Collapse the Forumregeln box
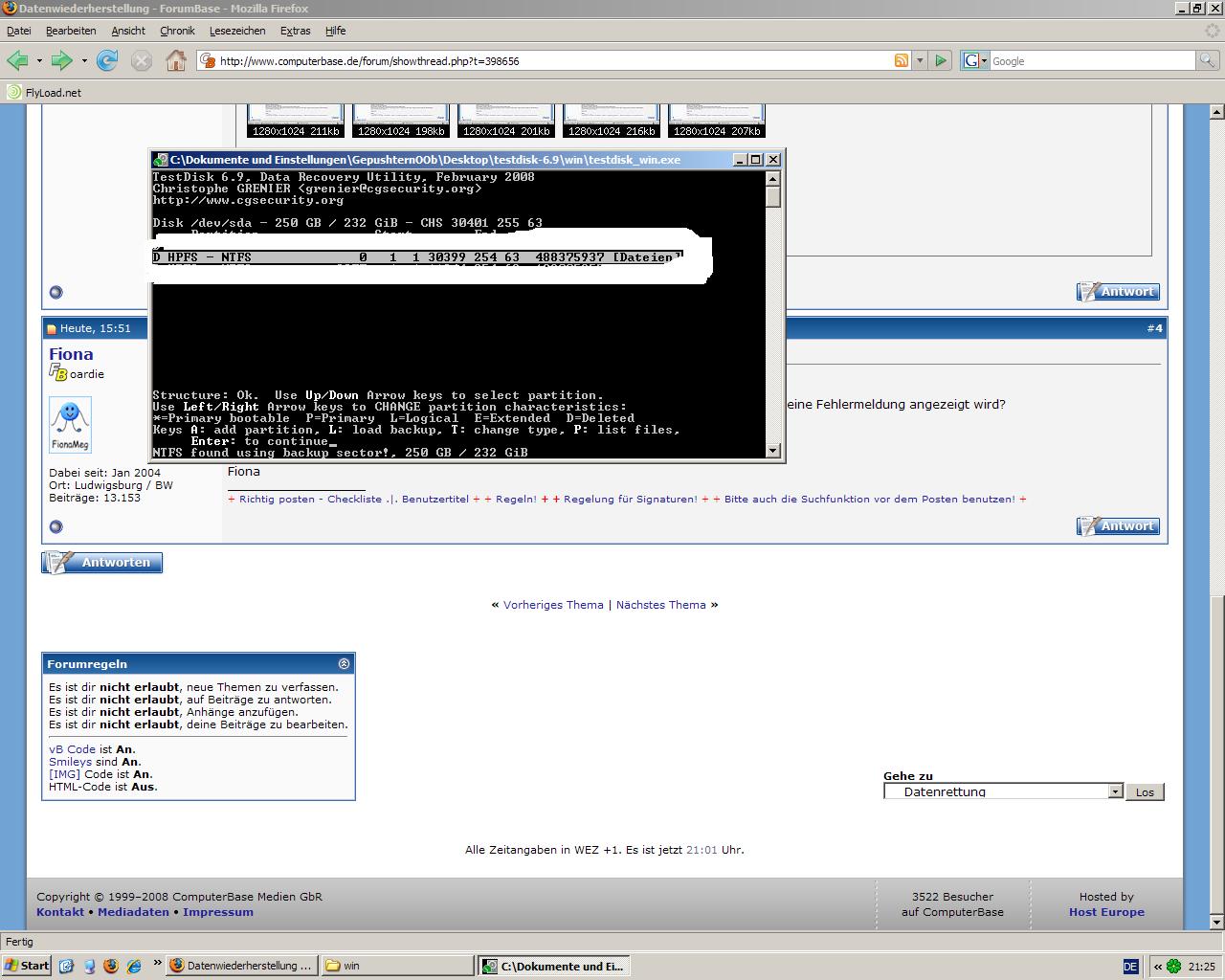 (x=344, y=663)
